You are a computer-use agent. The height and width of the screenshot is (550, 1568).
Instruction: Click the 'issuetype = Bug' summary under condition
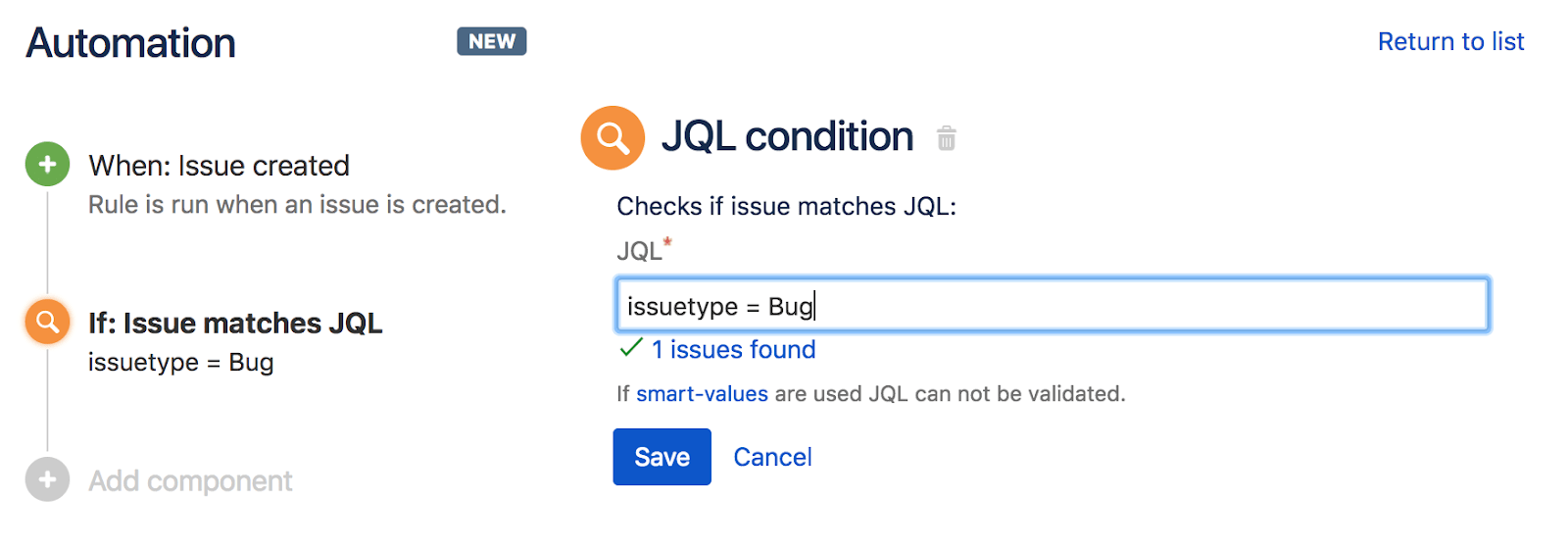coord(180,363)
